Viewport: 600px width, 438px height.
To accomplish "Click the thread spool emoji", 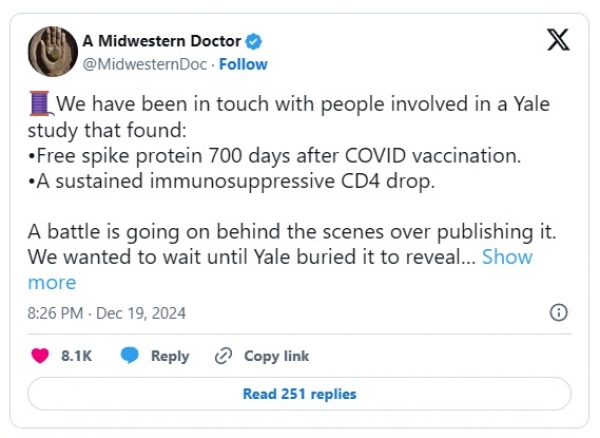I will pos(40,104).
